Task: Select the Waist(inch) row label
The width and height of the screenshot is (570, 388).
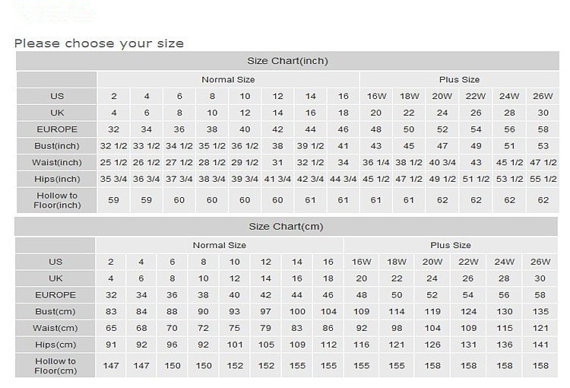Action: coord(57,163)
